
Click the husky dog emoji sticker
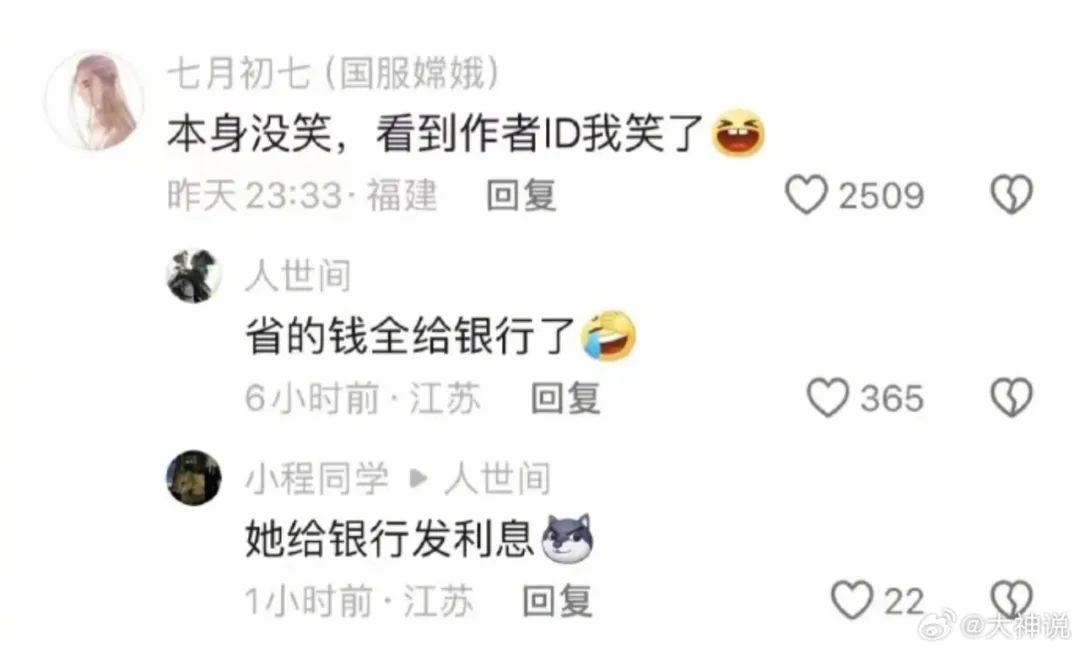tap(567, 538)
